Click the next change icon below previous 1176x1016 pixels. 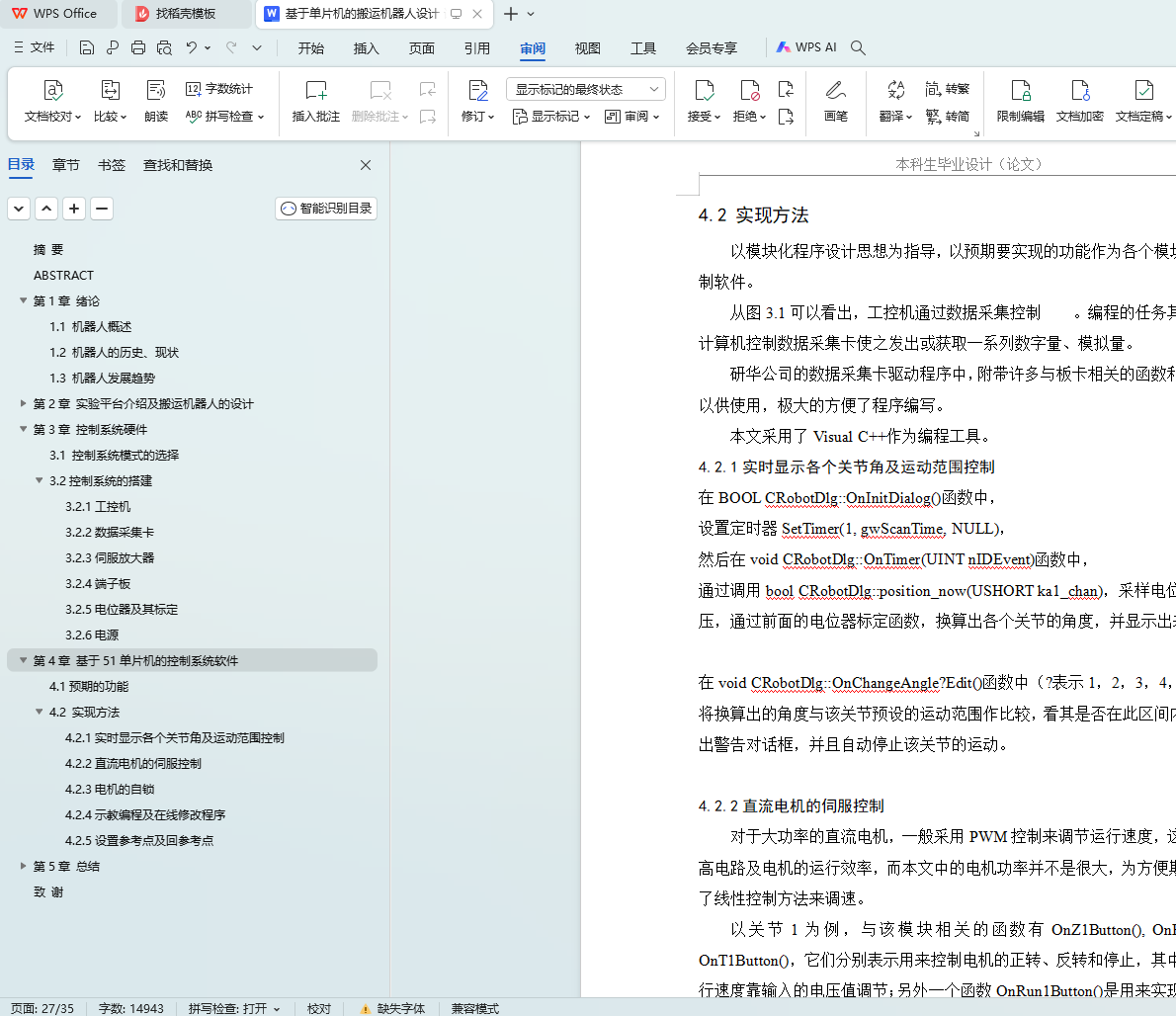(x=786, y=117)
